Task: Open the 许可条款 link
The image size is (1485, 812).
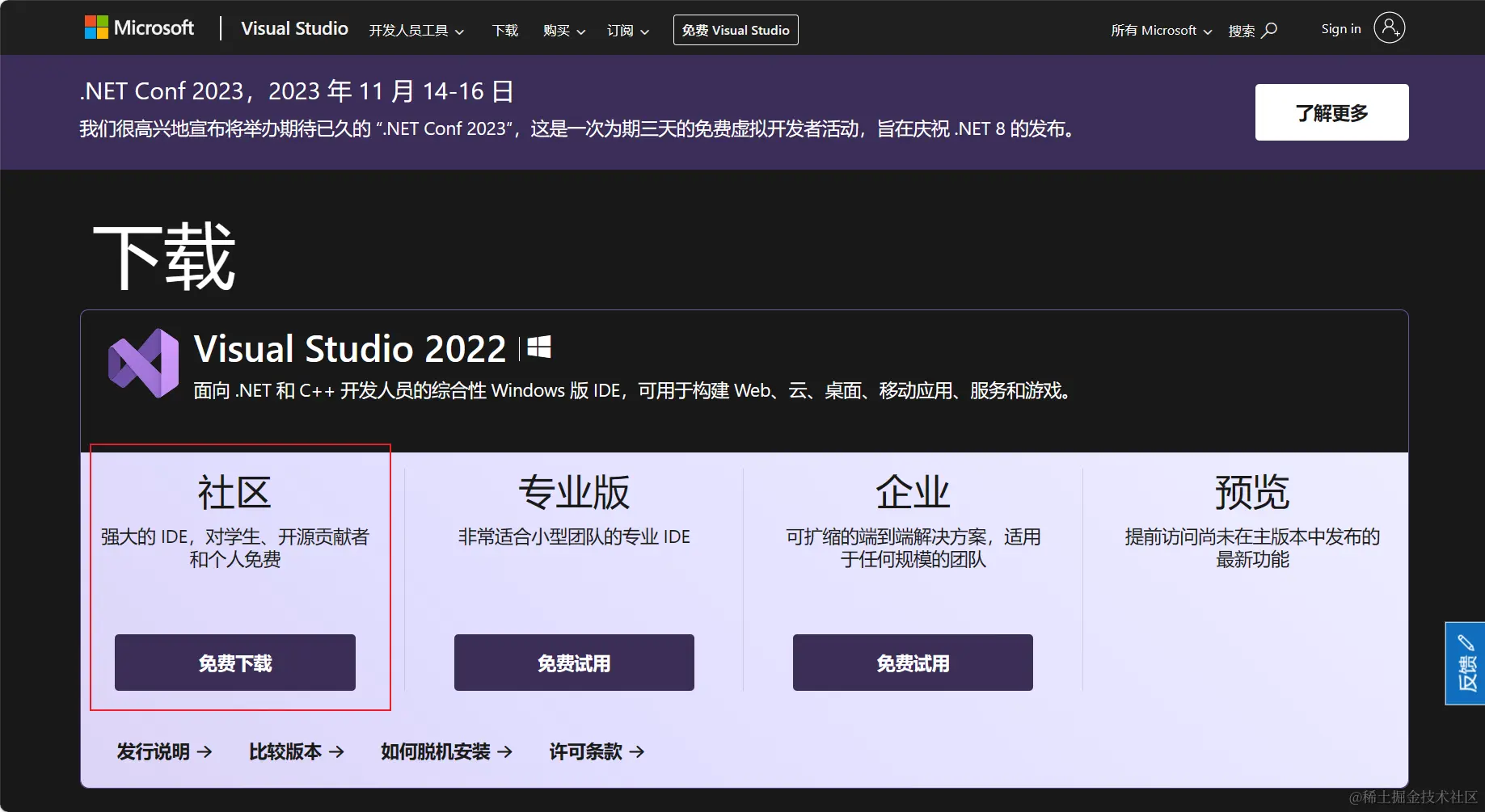Action: pos(597,751)
